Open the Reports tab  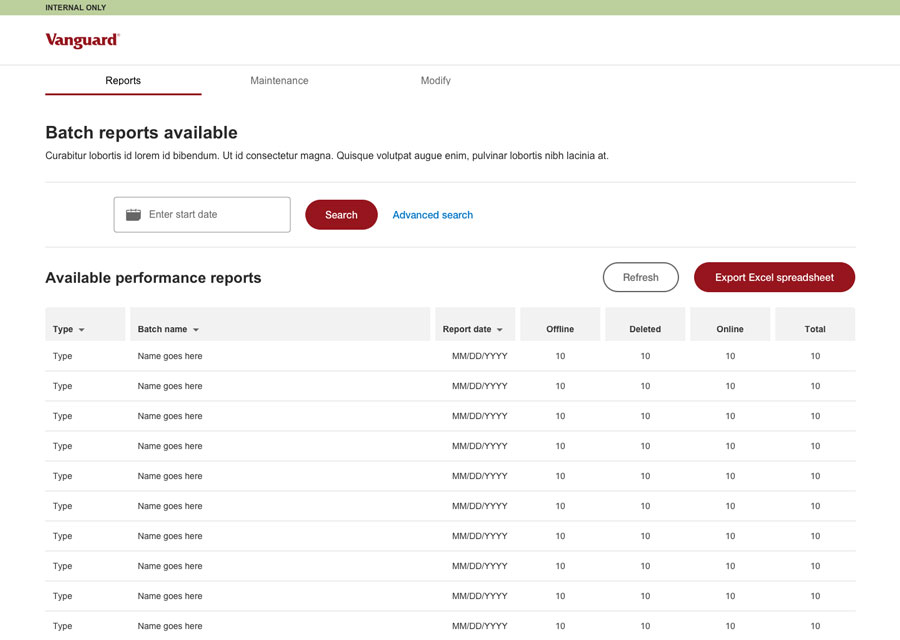pyautogui.click(x=123, y=81)
